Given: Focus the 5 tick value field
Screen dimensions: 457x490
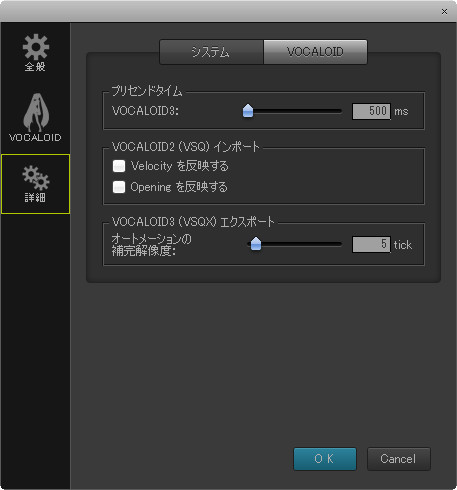Looking at the screenshot, I should point(371,244).
